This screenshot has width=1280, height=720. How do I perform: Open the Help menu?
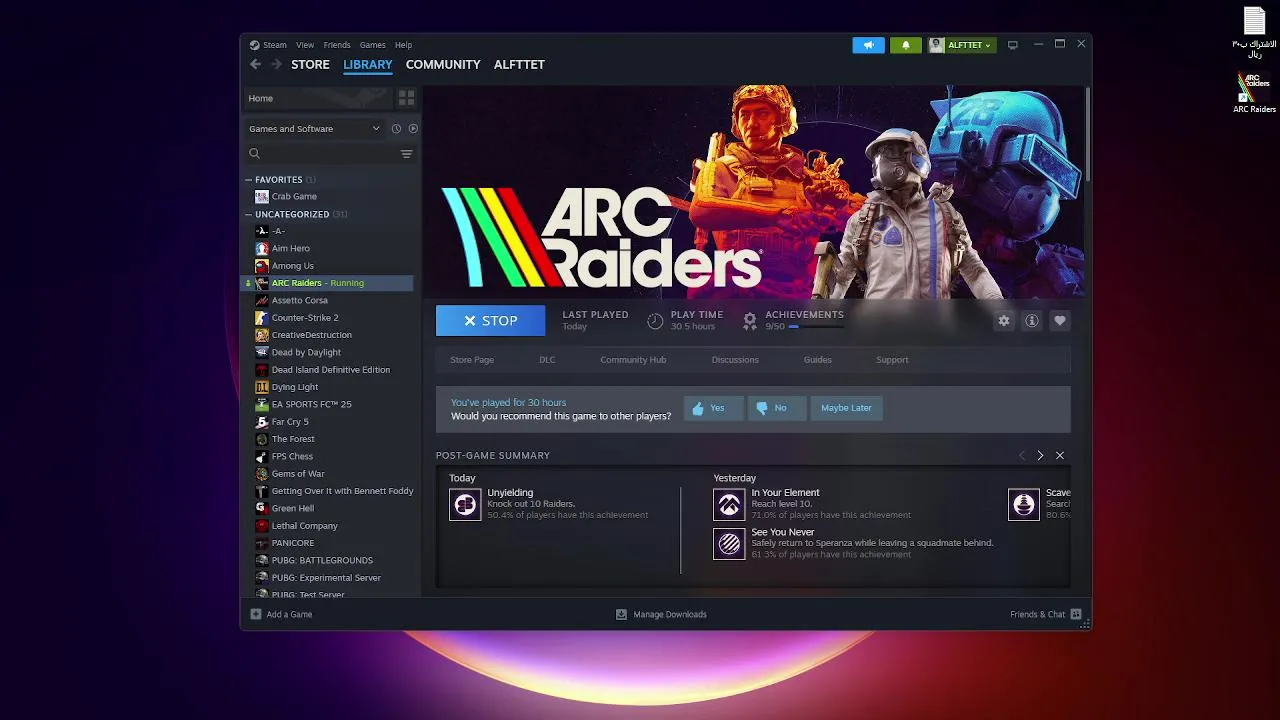point(403,45)
